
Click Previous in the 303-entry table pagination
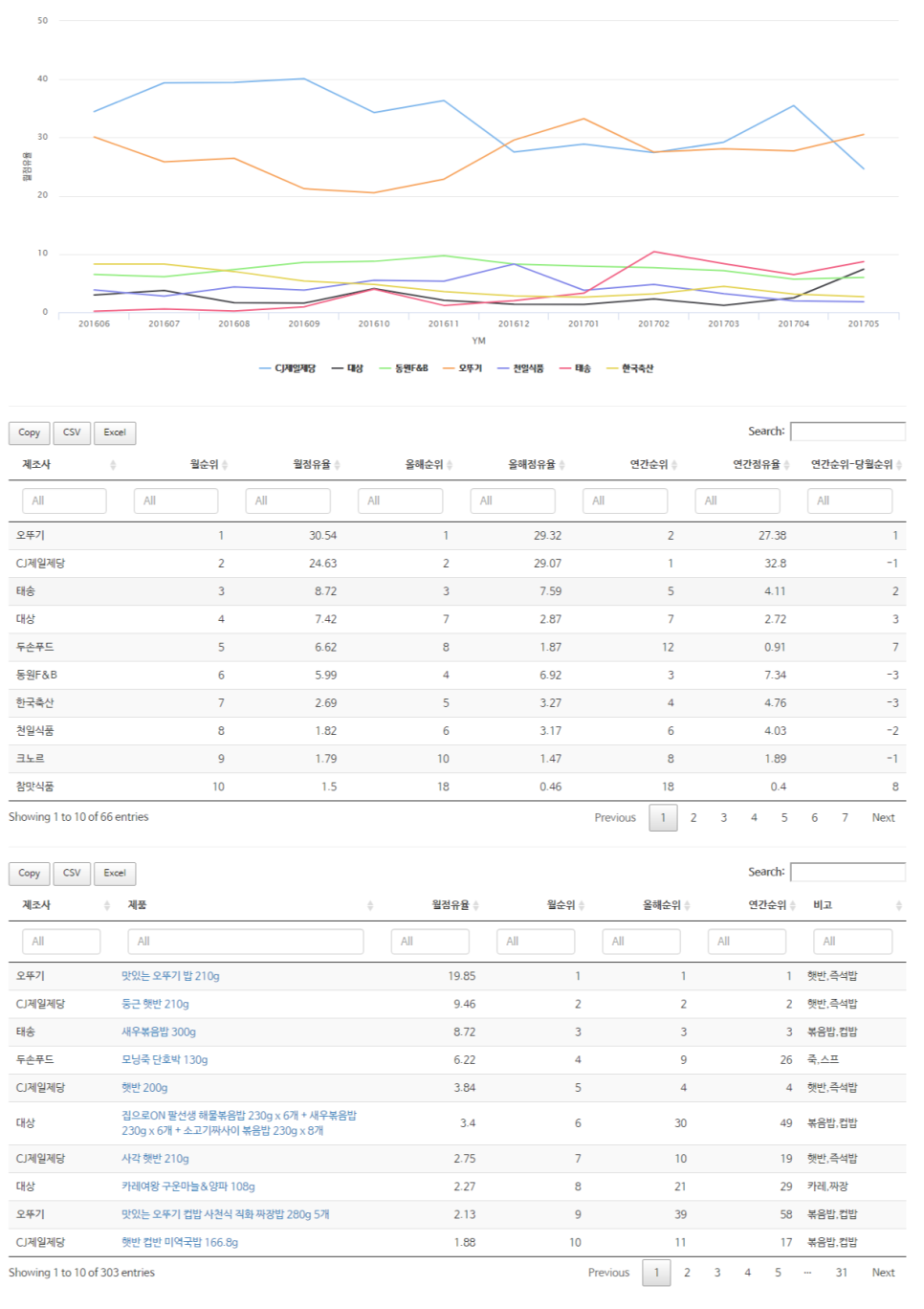pos(608,1273)
